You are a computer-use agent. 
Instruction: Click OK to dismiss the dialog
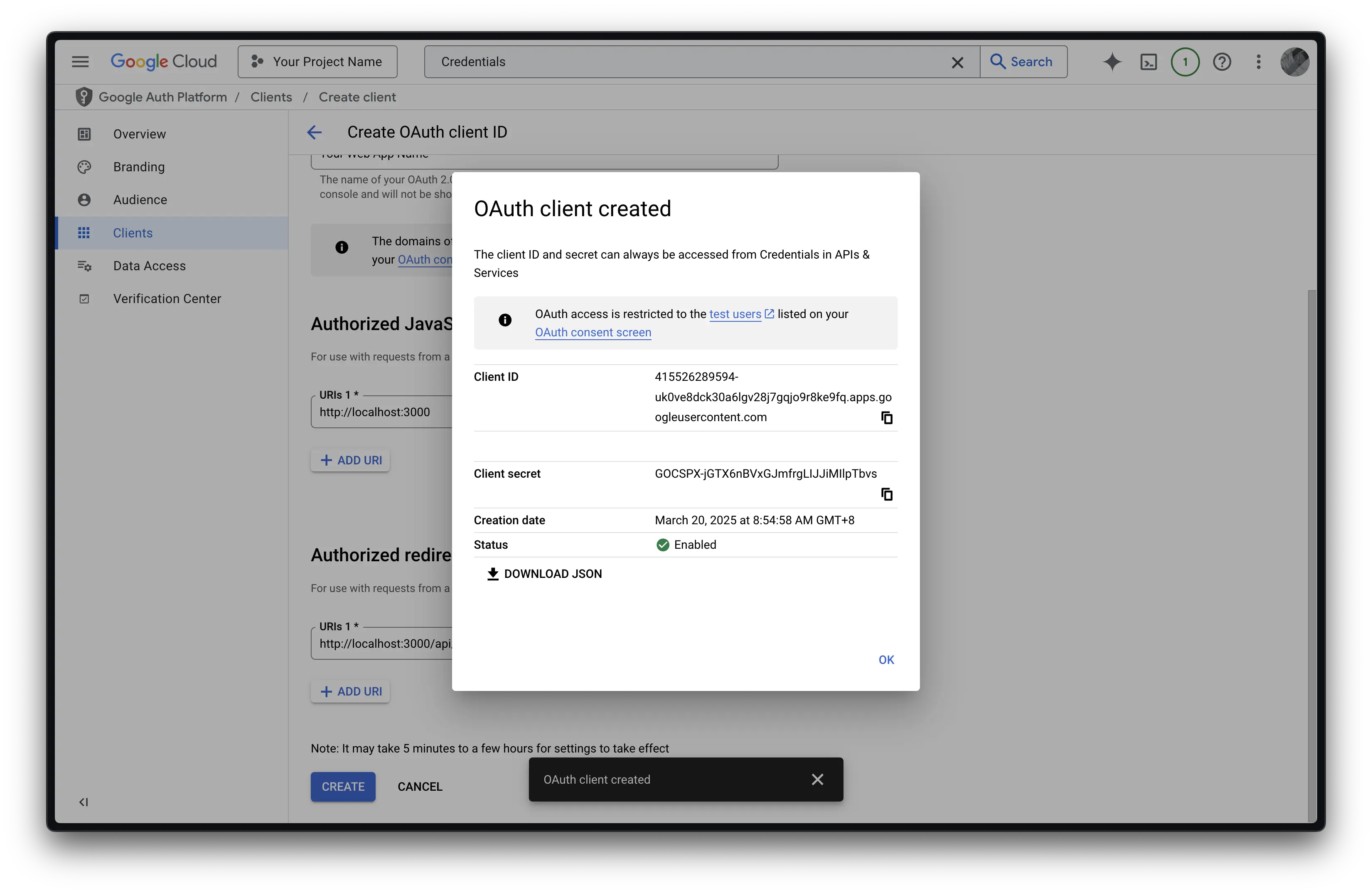886,660
